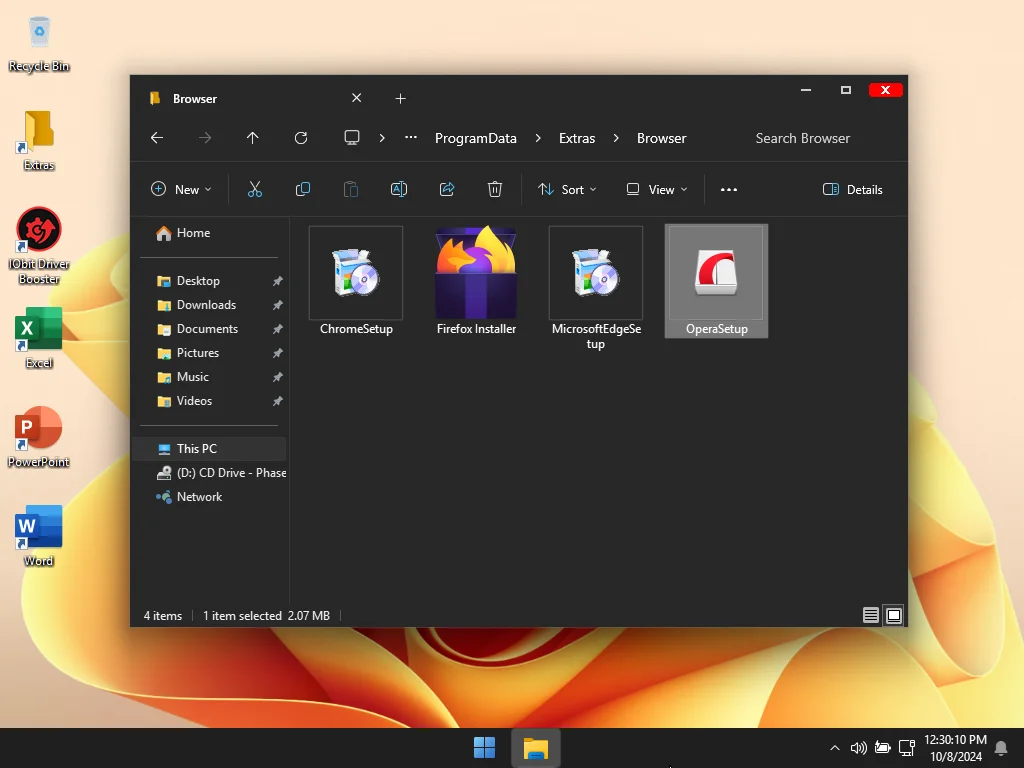Expand chevron after ProgramData breadcrumb
This screenshot has height=768, width=1024.
tap(538, 138)
